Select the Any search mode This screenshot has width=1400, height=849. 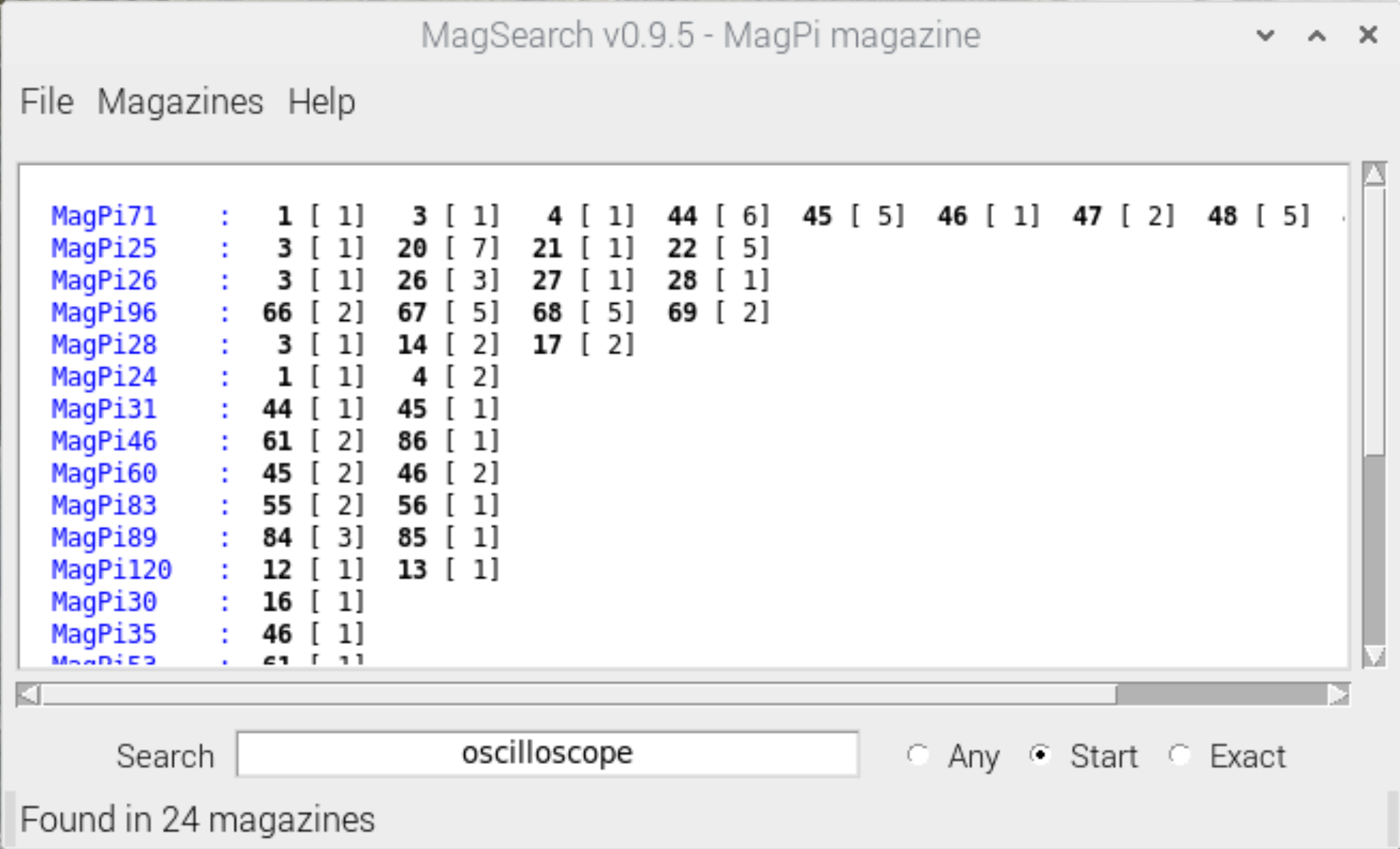pyautogui.click(x=918, y=755)
